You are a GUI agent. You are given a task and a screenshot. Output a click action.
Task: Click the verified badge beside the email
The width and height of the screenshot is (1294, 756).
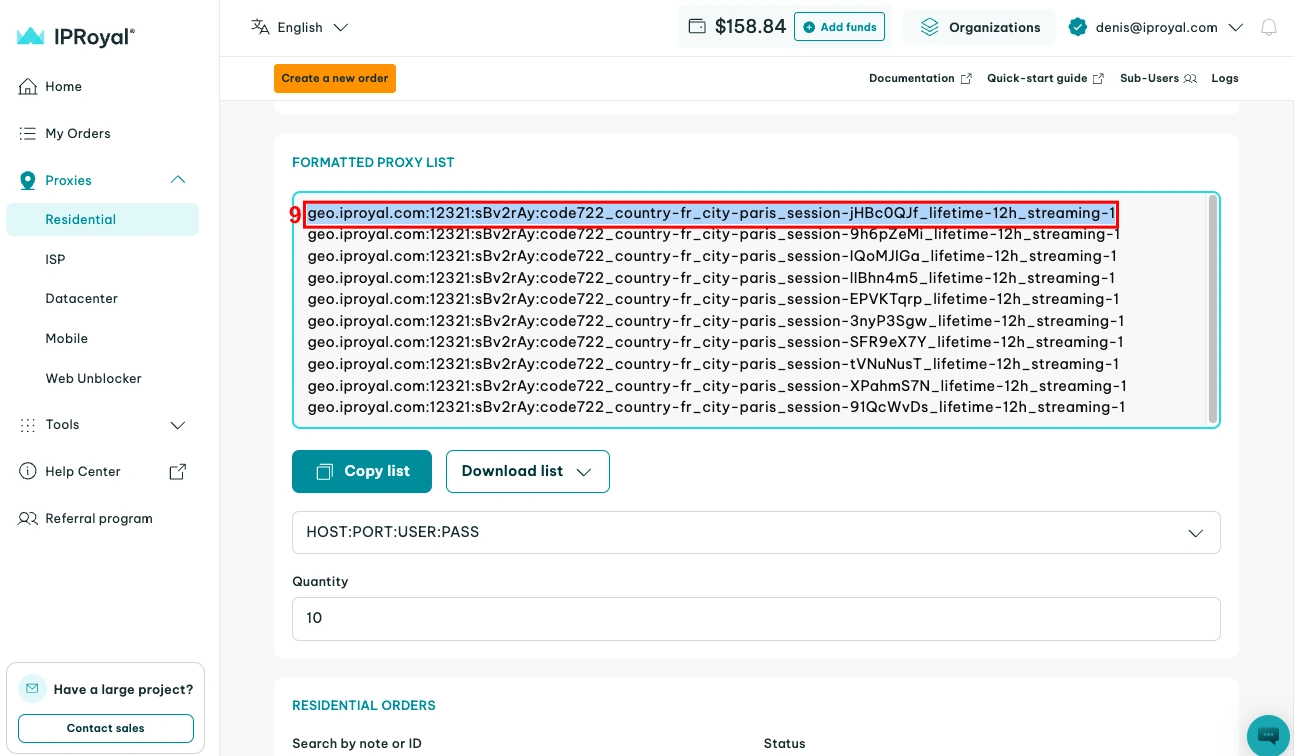1077,27
